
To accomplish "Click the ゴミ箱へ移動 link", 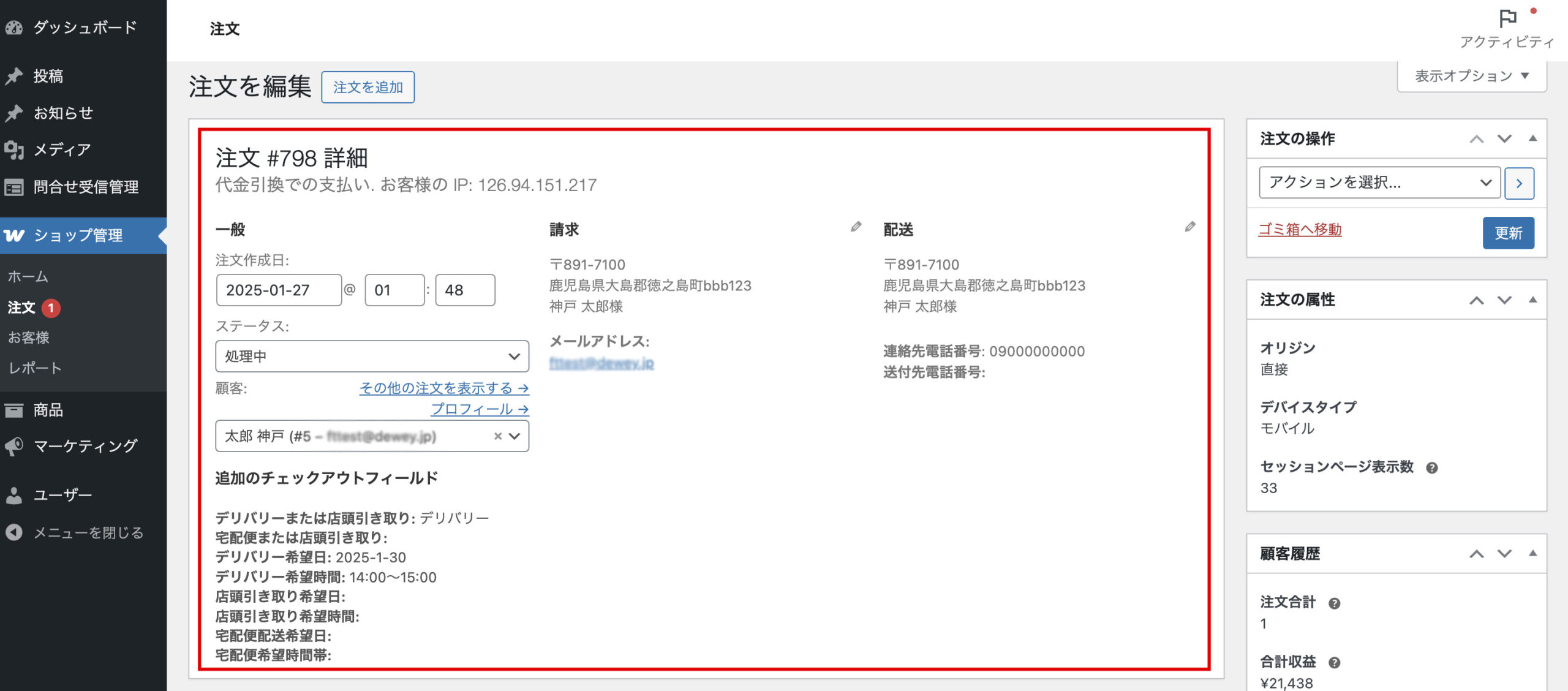I will click(1300, 230).
